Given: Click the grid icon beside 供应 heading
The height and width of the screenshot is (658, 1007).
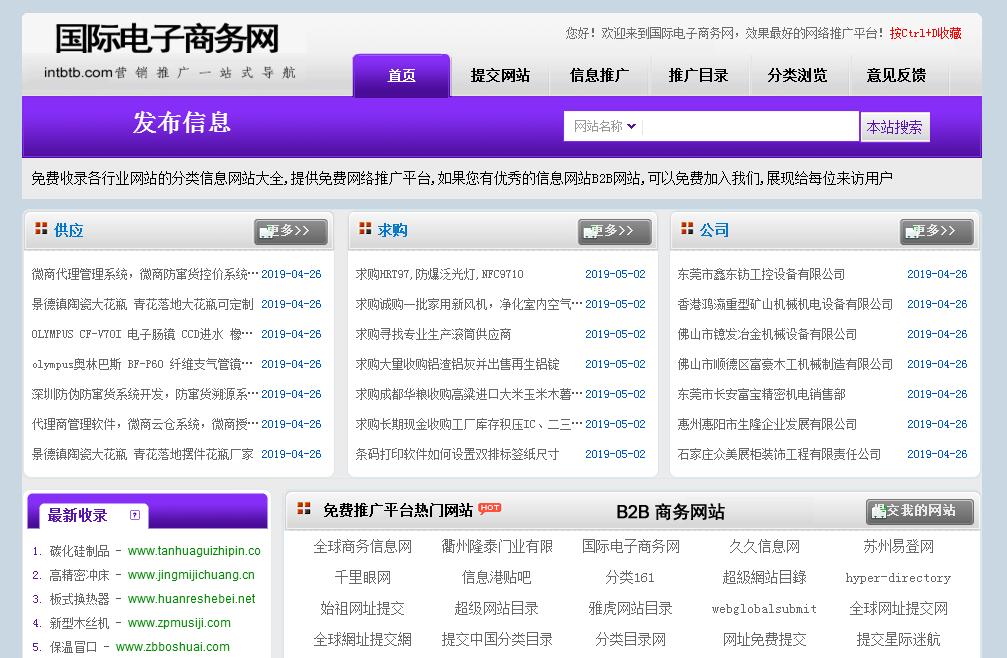Looking at the screenshot, I should [41, 229].
